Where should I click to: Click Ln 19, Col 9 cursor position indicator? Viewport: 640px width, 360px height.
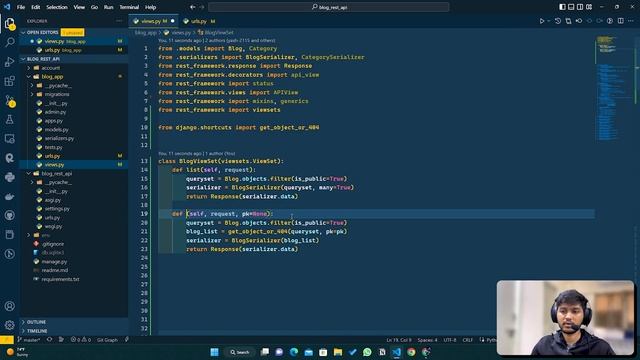click(x=399, y=340)
